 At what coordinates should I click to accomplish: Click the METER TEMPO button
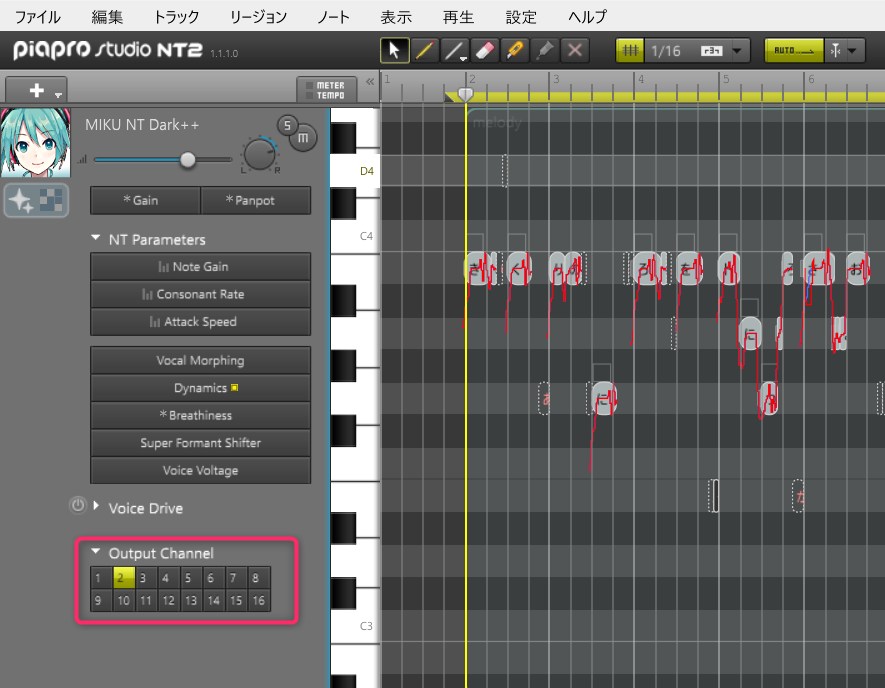coord(327,90)
